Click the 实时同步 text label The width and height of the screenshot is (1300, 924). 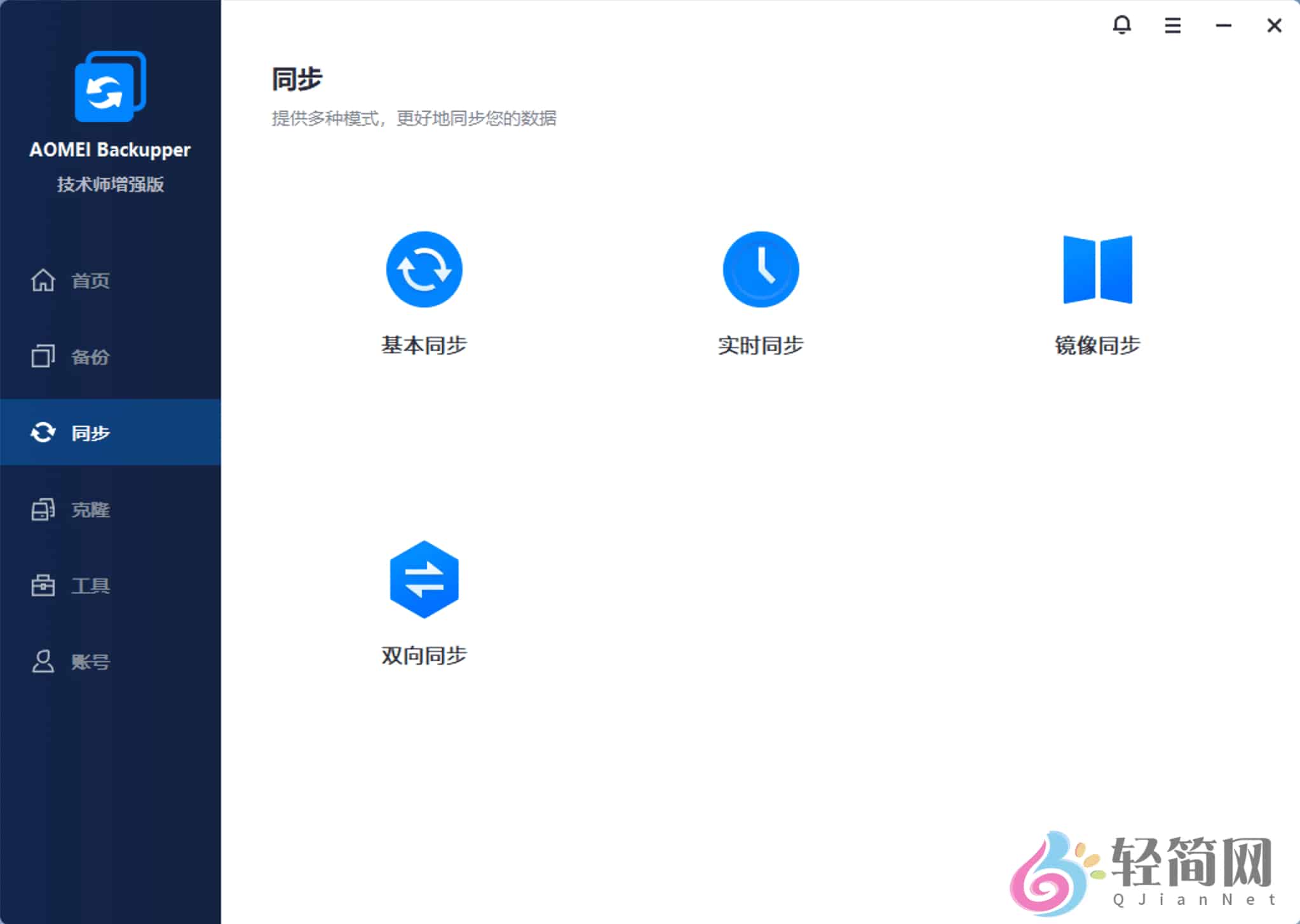pos(761,345)
